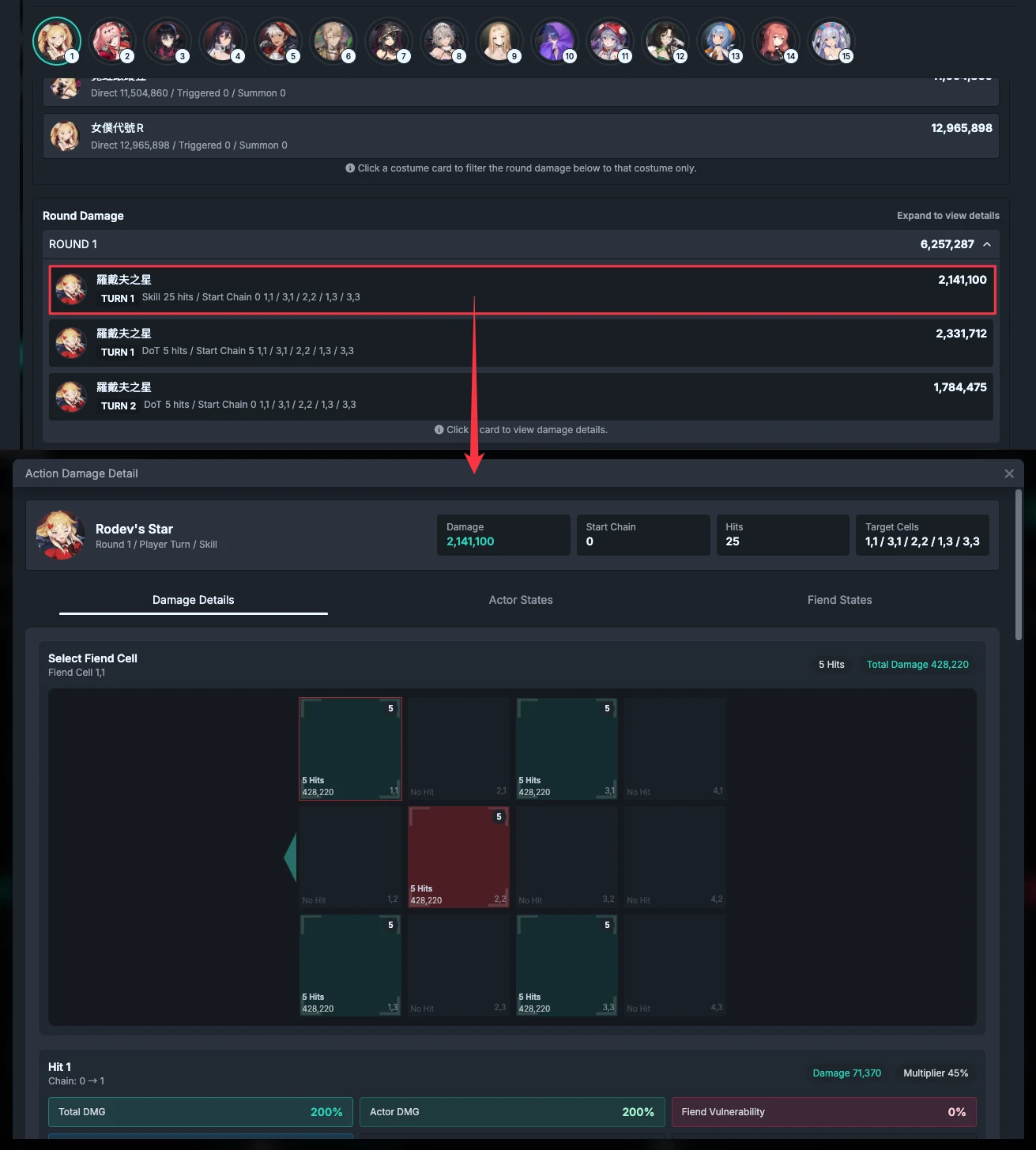Select character avatar number 8

click(444, 41)
